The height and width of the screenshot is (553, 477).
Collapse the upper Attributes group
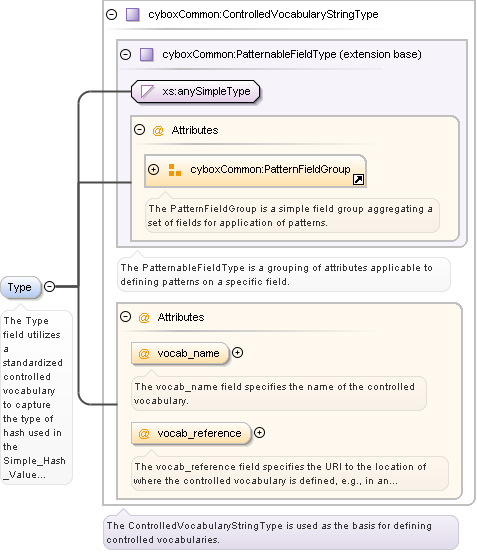tap(140, 130)
